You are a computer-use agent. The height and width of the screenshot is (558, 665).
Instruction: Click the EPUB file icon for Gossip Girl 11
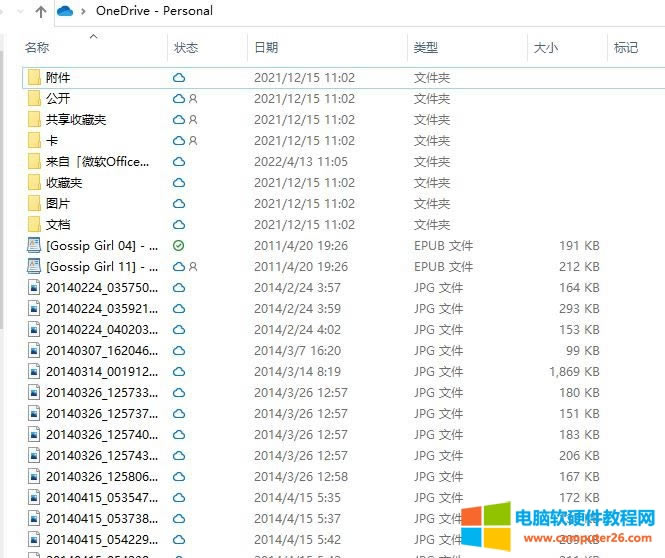pos(34,266)
